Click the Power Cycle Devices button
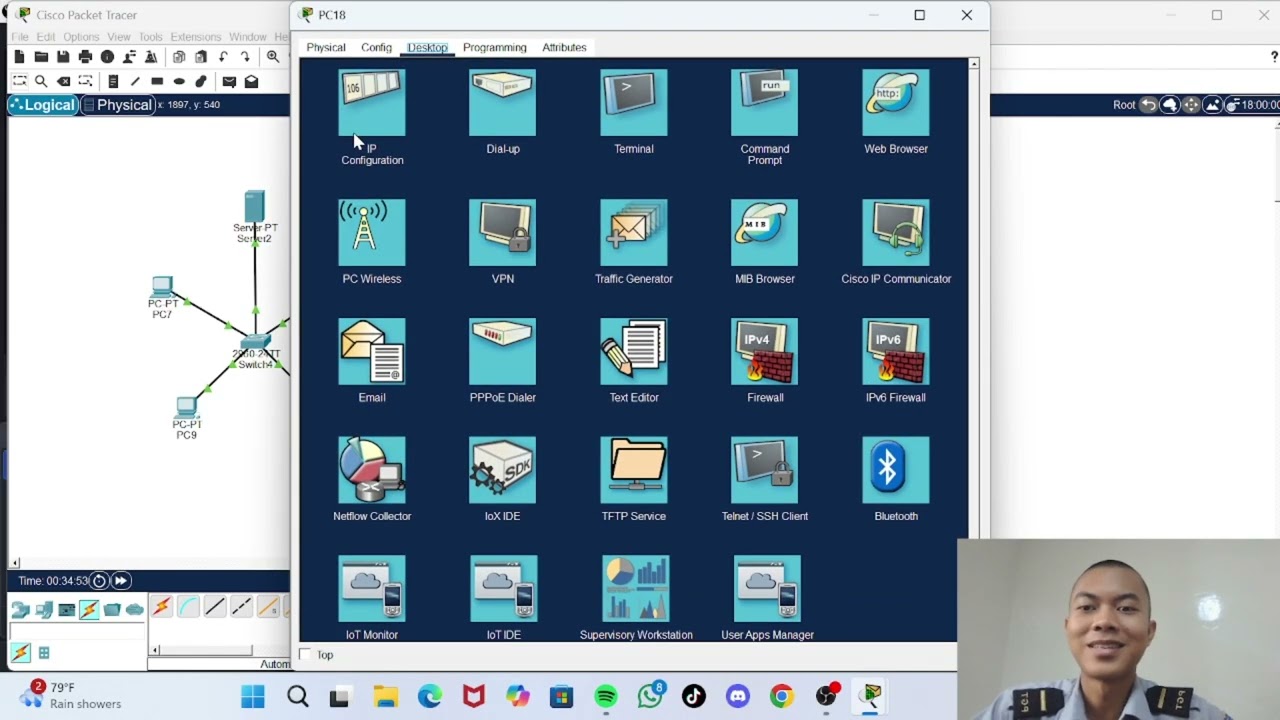Screen dimensions: 1280x720 (99, 580)
